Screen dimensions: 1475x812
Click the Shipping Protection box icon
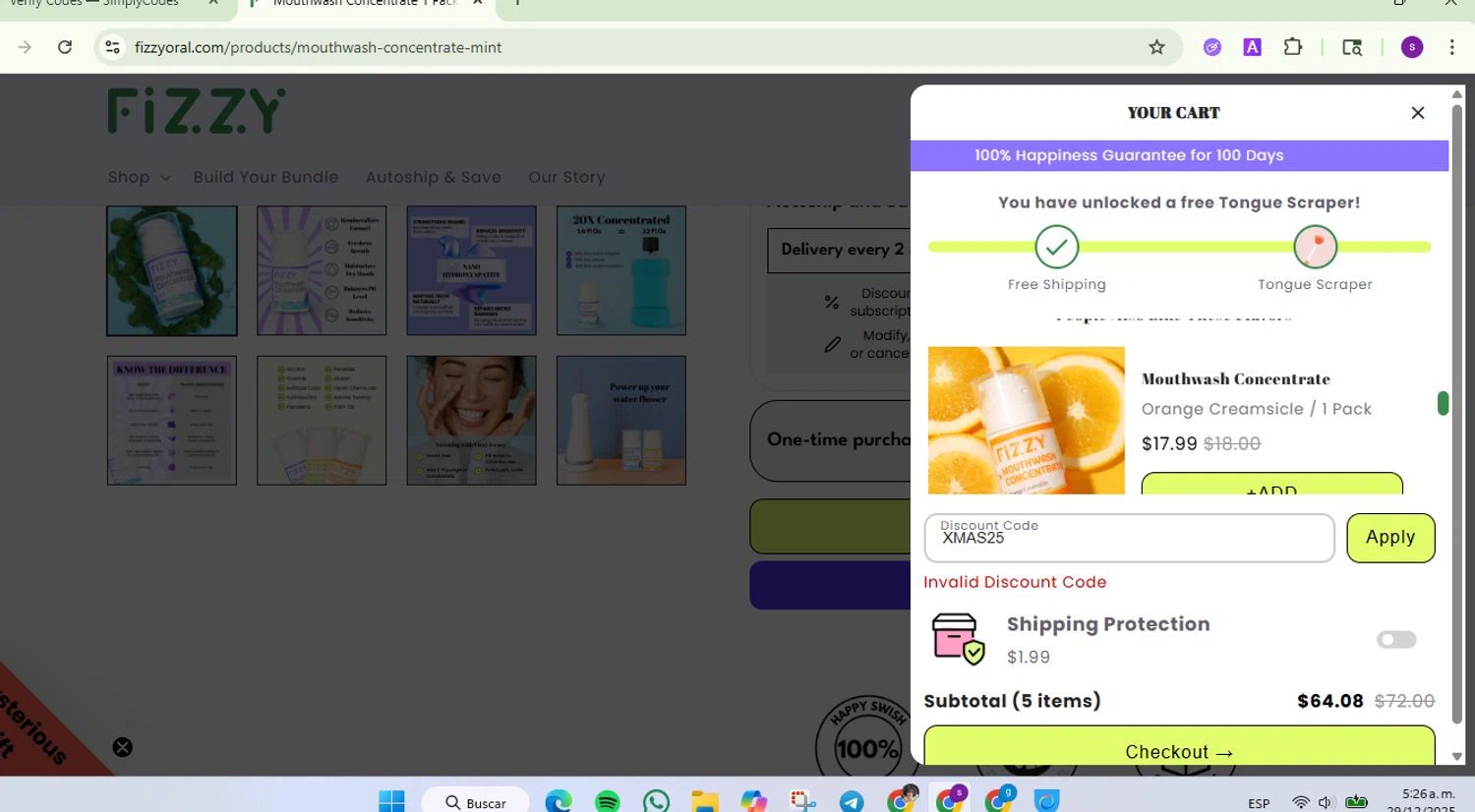[x=958, y=639]
